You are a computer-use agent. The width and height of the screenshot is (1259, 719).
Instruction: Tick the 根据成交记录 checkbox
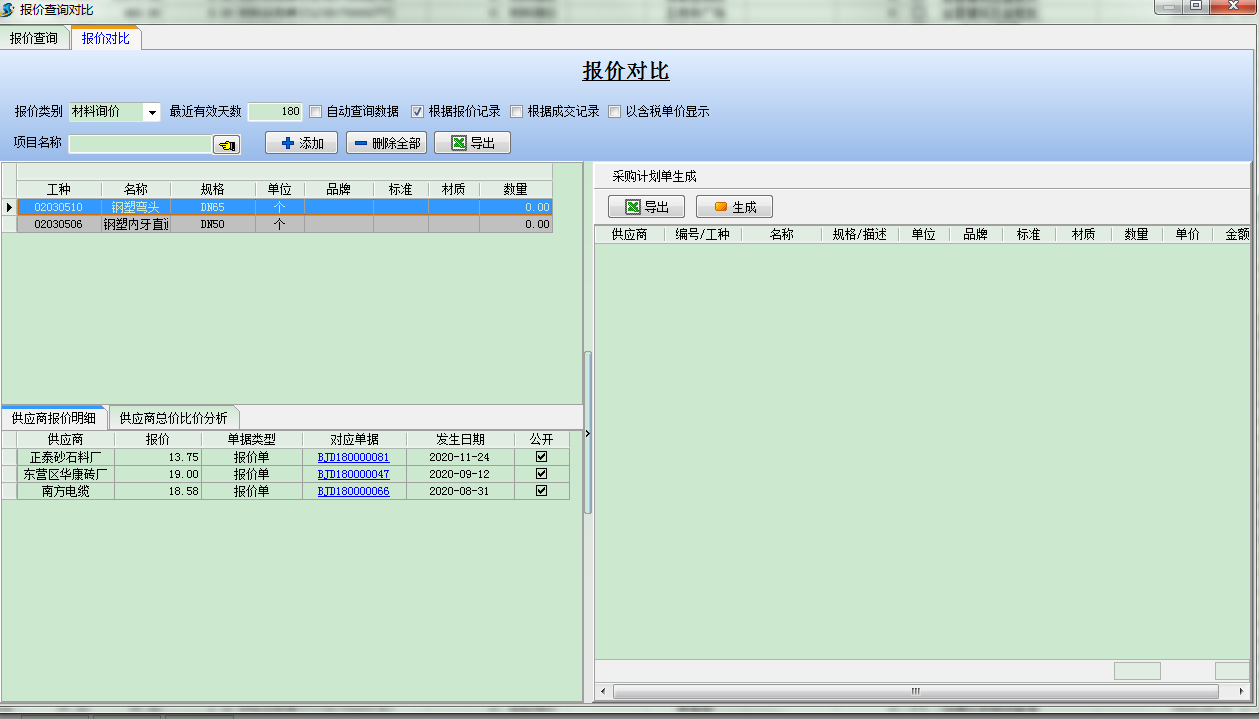(517, 112)
